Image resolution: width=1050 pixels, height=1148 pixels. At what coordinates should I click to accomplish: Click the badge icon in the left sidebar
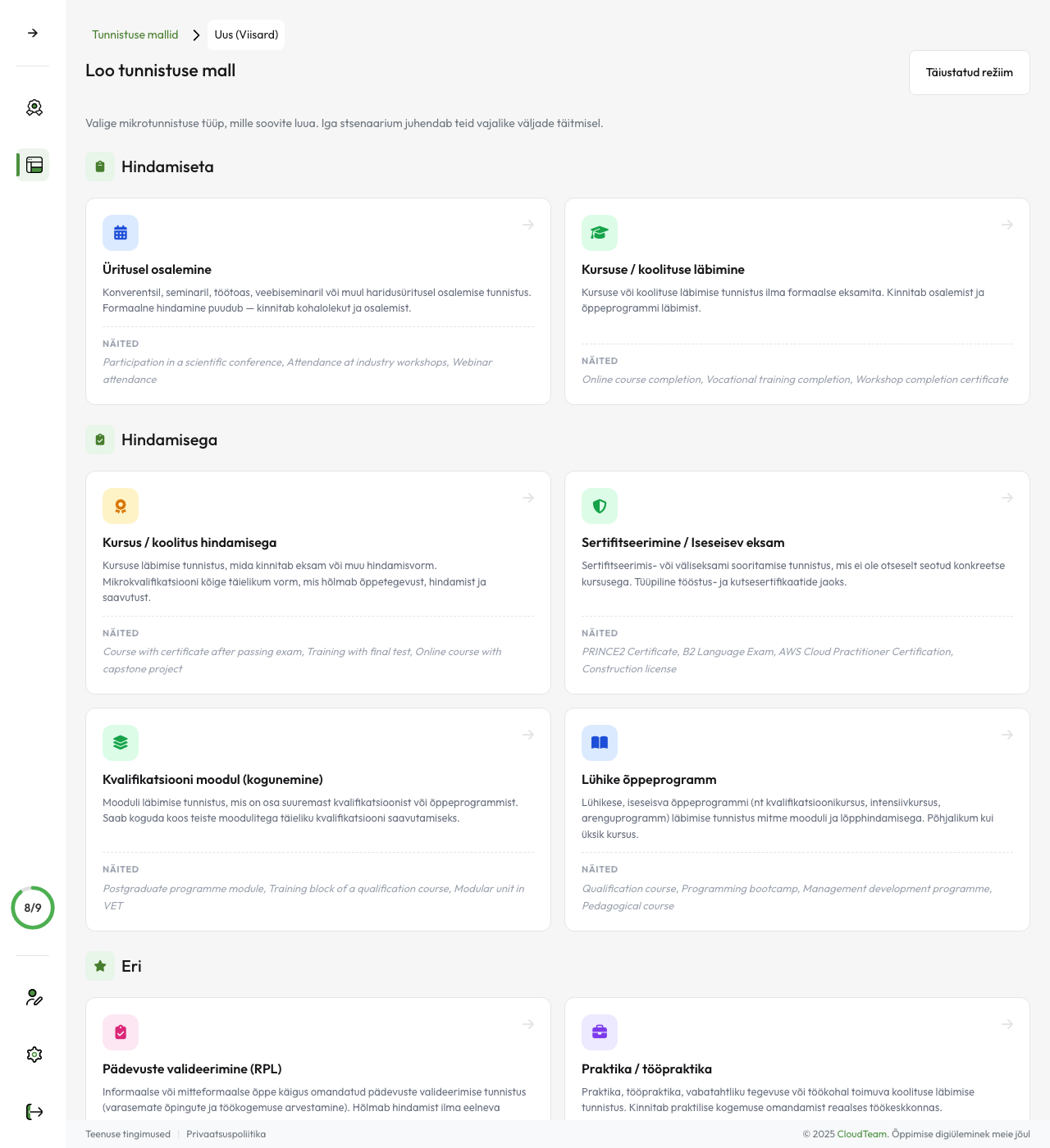[x=34, y=107]
